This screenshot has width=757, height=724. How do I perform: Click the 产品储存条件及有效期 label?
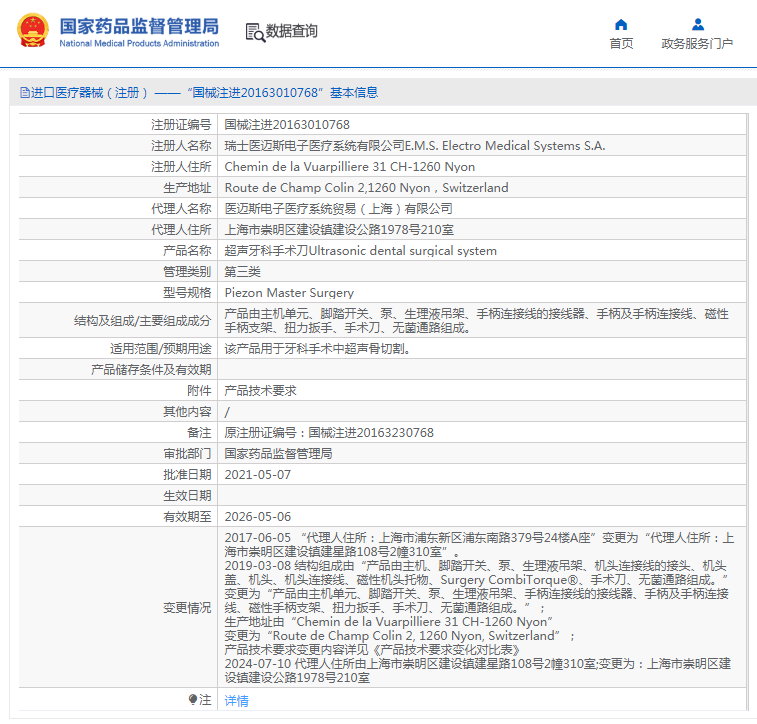[x=151, y=370]
